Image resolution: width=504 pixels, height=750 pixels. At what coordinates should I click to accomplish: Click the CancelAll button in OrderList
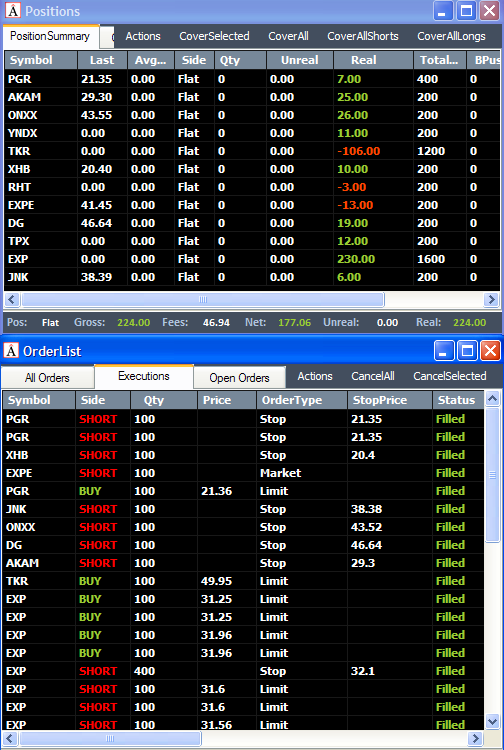click(x=373, y=376)
